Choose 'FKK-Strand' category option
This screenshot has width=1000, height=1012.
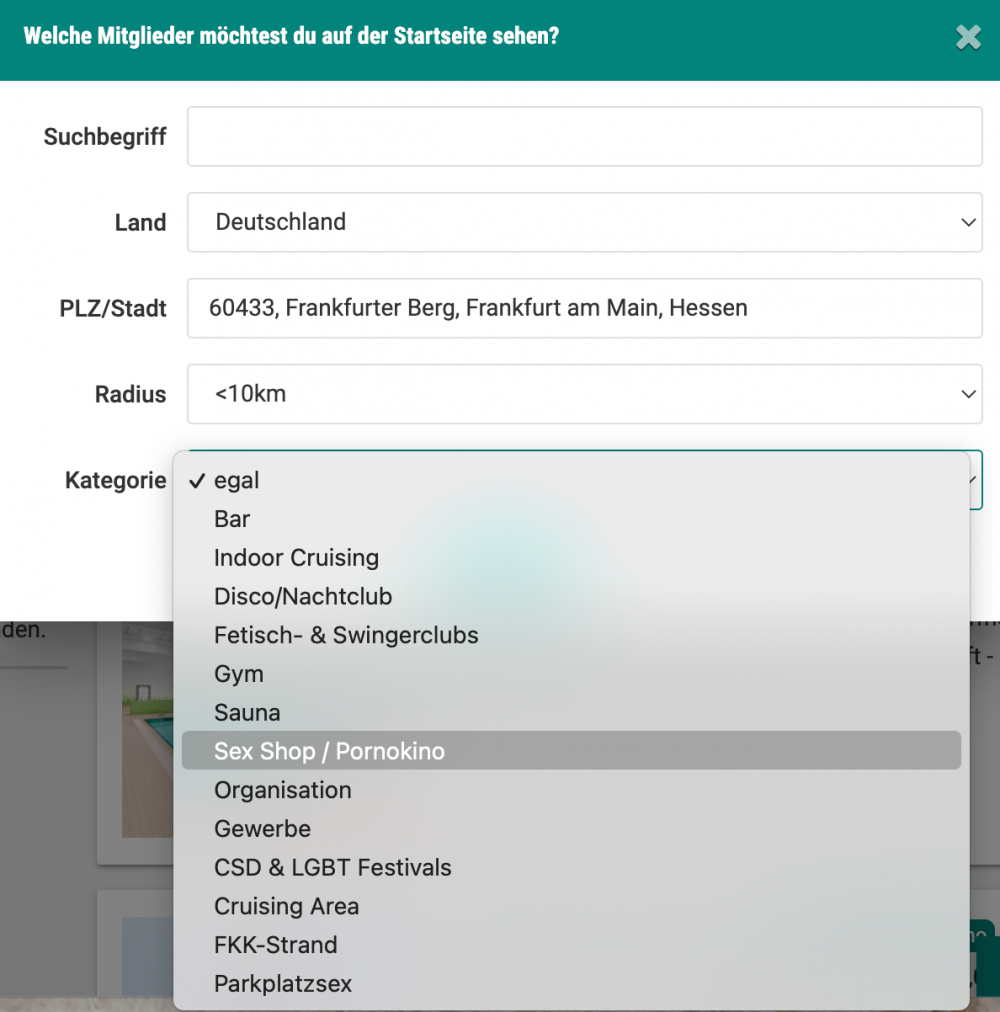click(275, 945)
